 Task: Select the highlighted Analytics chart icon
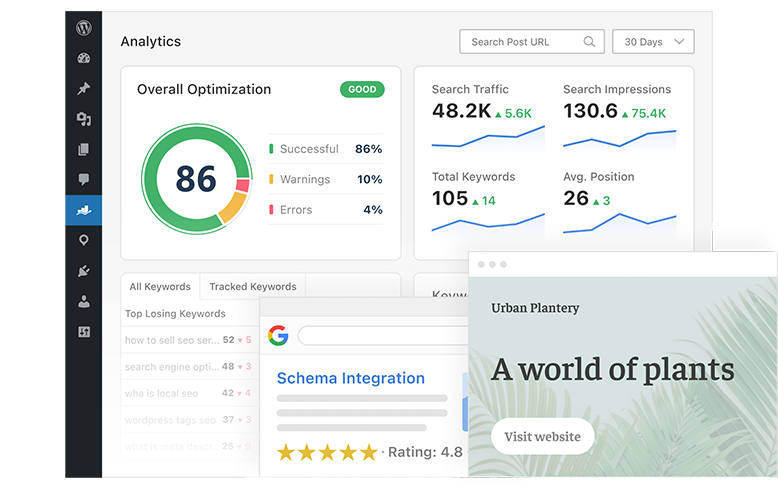click(83, 210)
